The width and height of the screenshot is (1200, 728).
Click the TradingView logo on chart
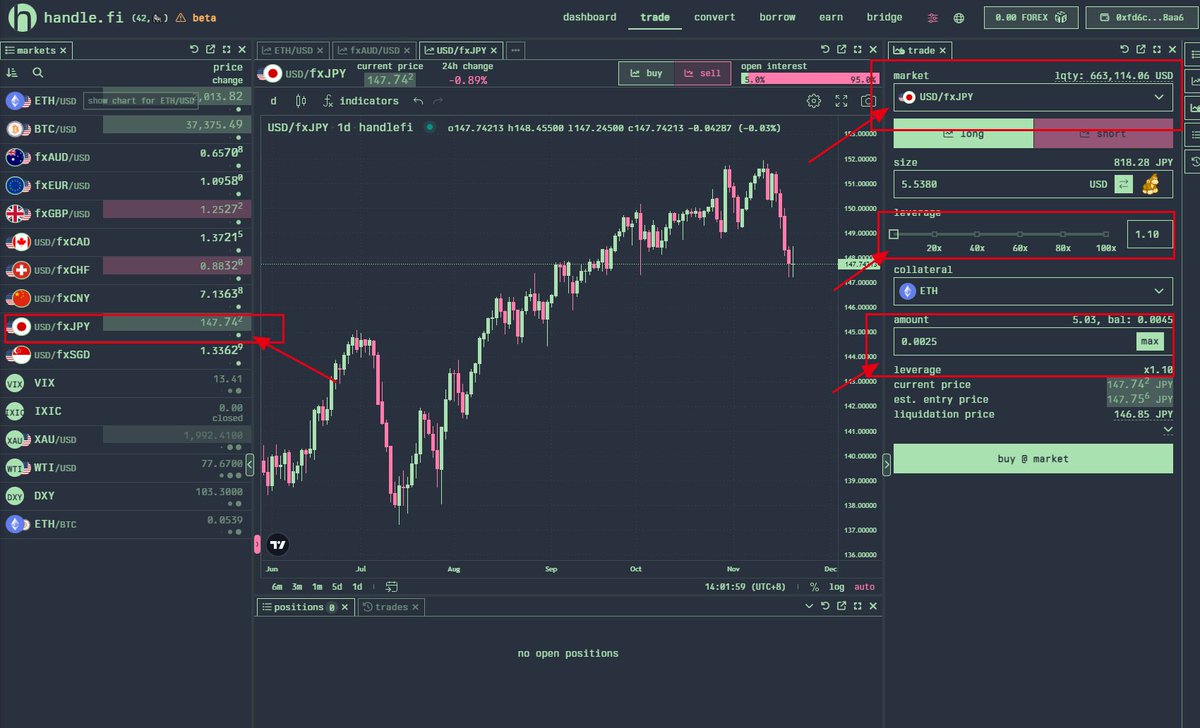pyautogui.click(x=279, y=545)
